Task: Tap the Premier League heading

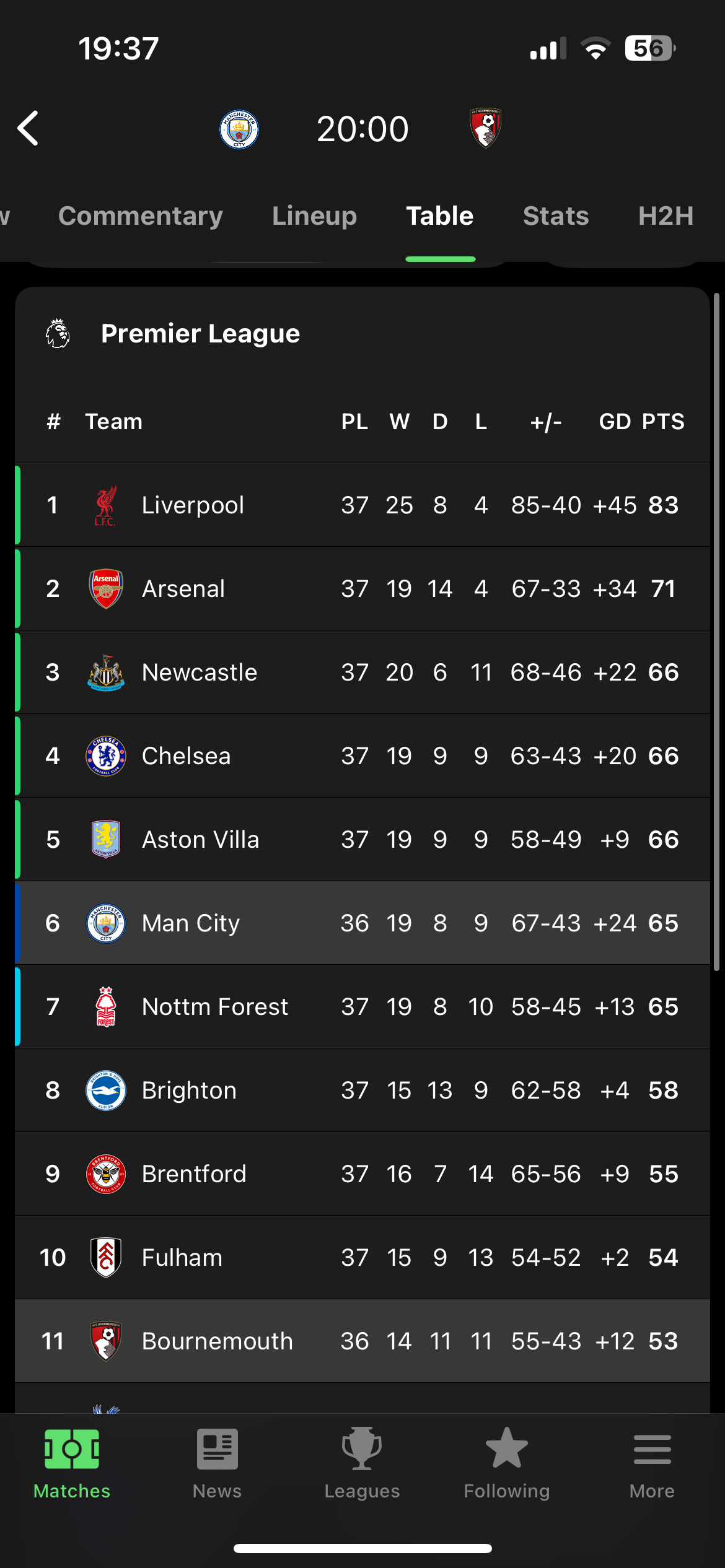Action: 201,334
